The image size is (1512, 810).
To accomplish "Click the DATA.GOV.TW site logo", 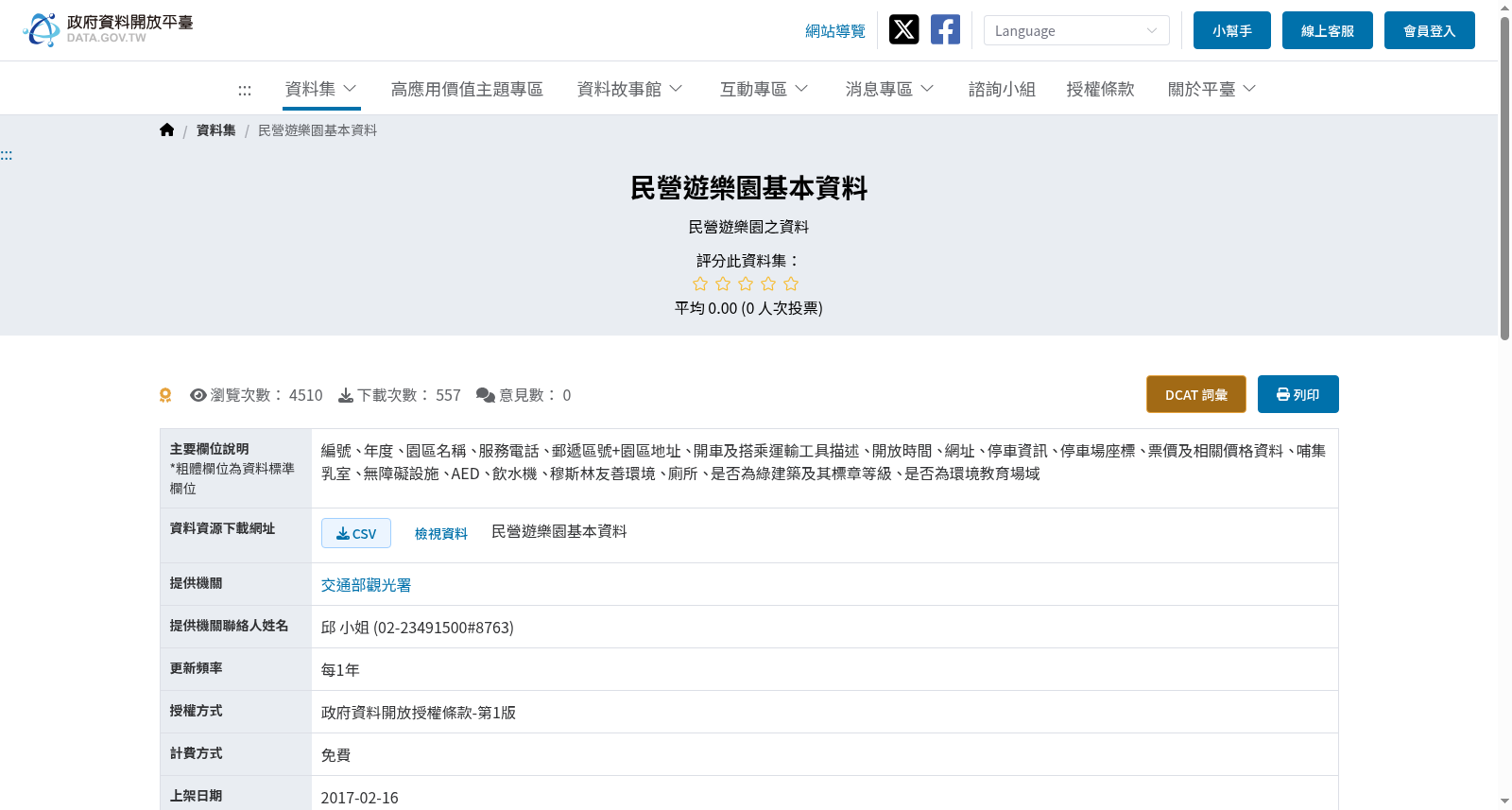I will [108, 30].
